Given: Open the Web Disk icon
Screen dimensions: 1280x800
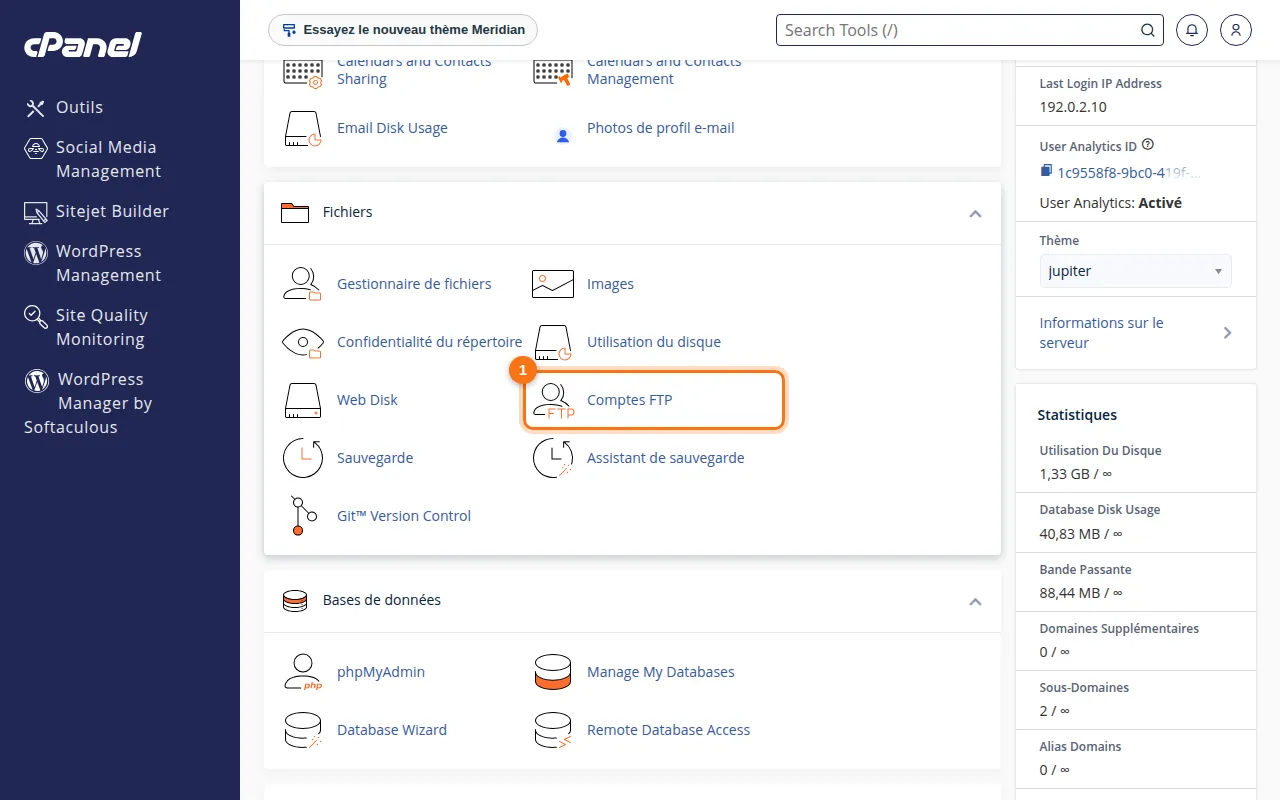Looking at the screenshot, I should tap(302, 400).
